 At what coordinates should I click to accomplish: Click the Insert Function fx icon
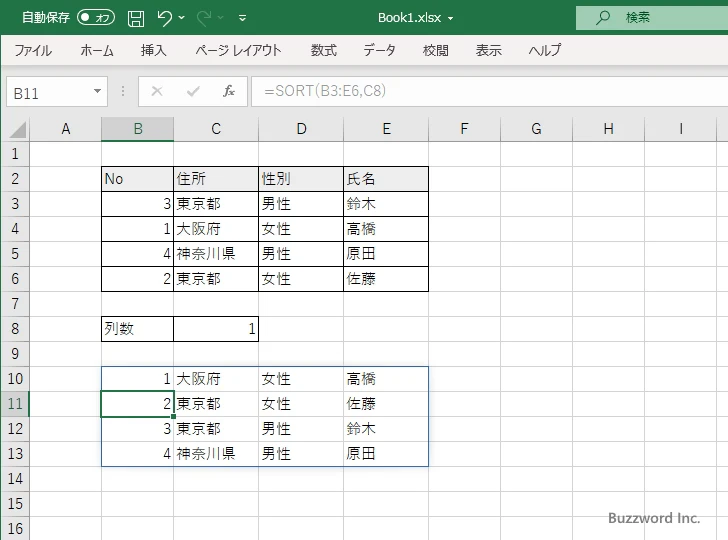point(229,91)
